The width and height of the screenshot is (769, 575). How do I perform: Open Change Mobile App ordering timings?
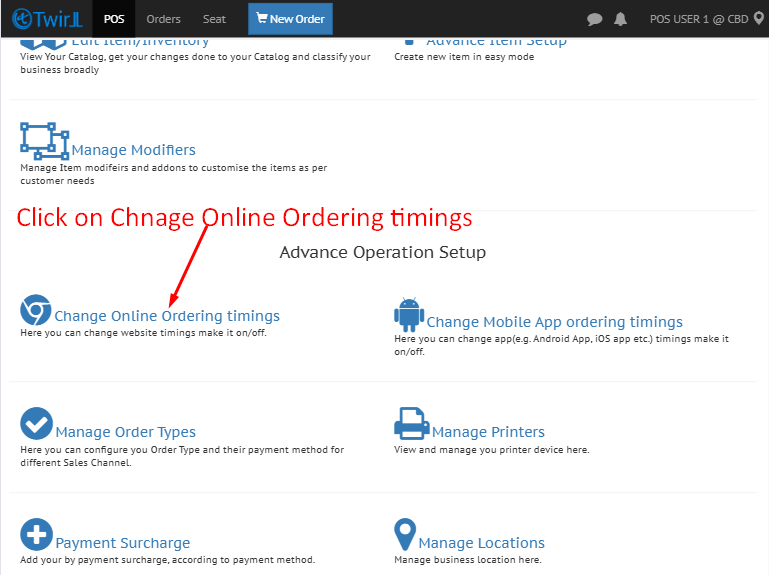coord(554,322)
